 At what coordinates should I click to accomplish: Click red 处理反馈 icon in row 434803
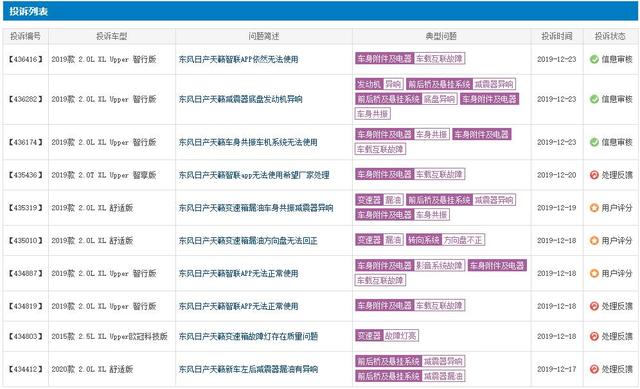pyautogui.click(x=594, y=336)
